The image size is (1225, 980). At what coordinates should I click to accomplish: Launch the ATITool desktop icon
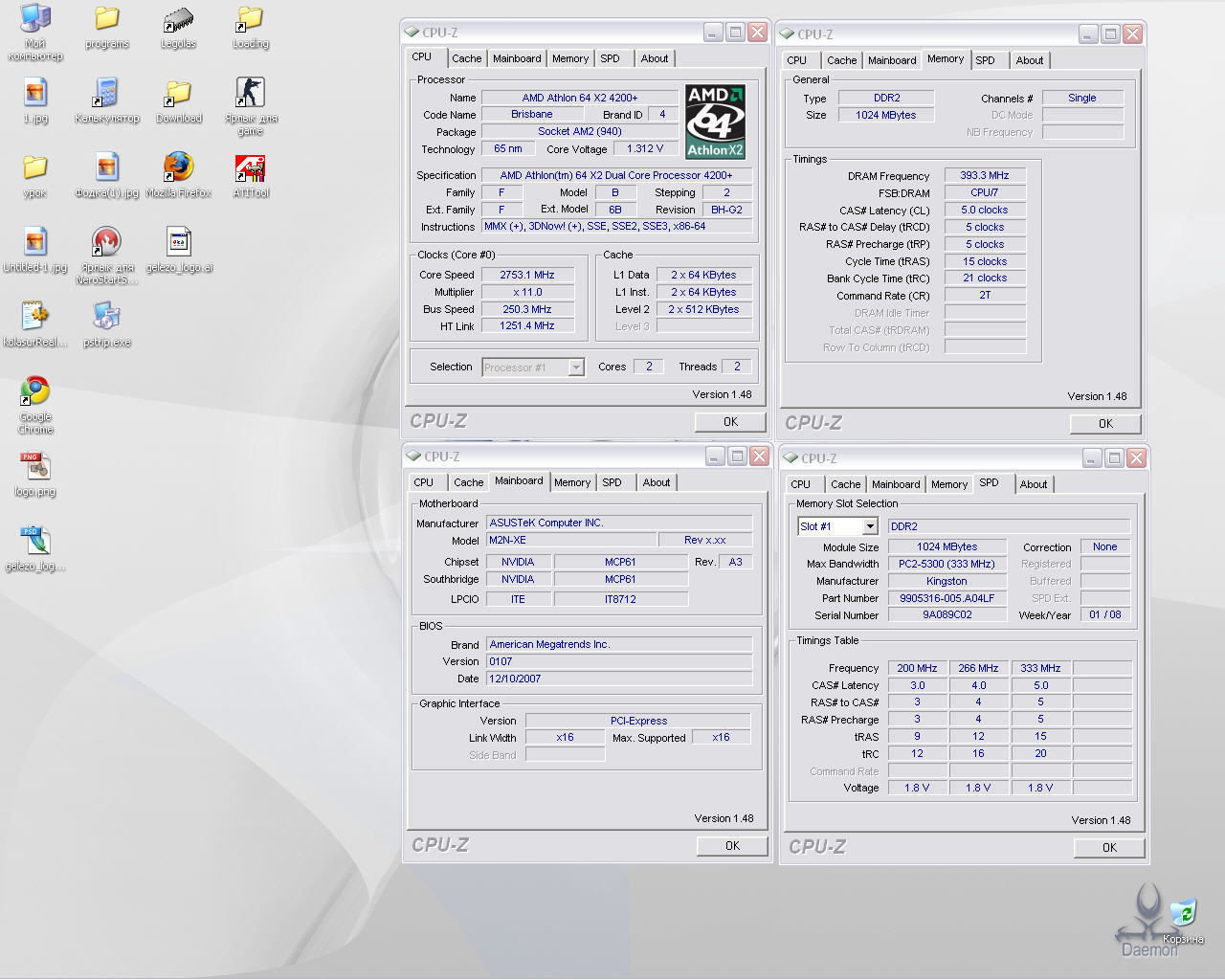click(251, 167)
